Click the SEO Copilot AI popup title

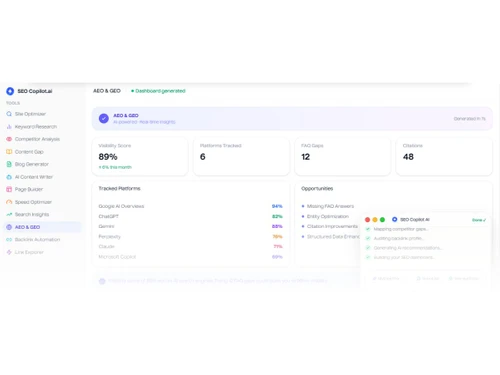(x=415, y=219)
